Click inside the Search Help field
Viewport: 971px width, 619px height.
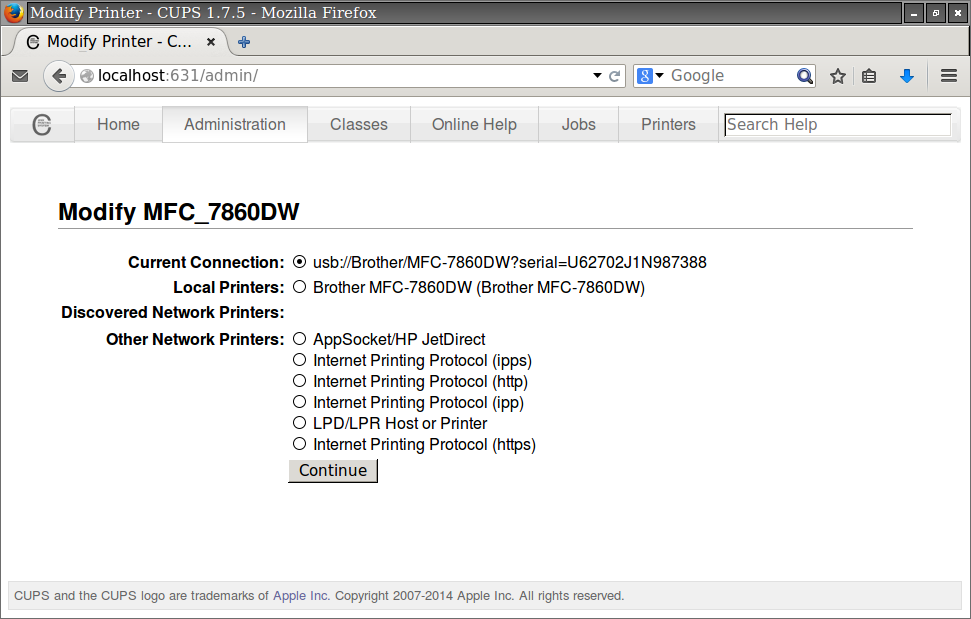coord(837,124)
